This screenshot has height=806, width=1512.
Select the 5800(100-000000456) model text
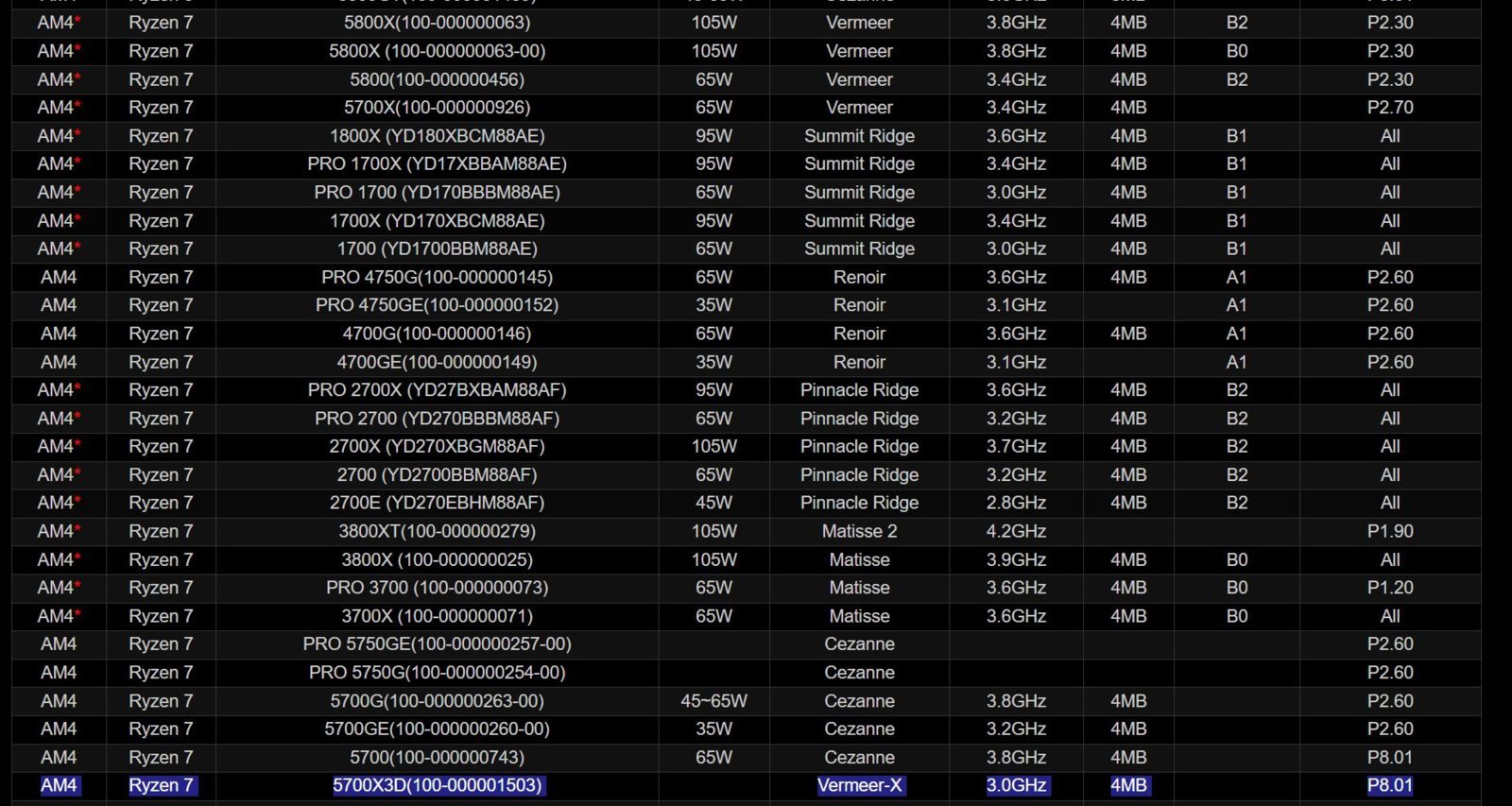(x=437, y=79)
